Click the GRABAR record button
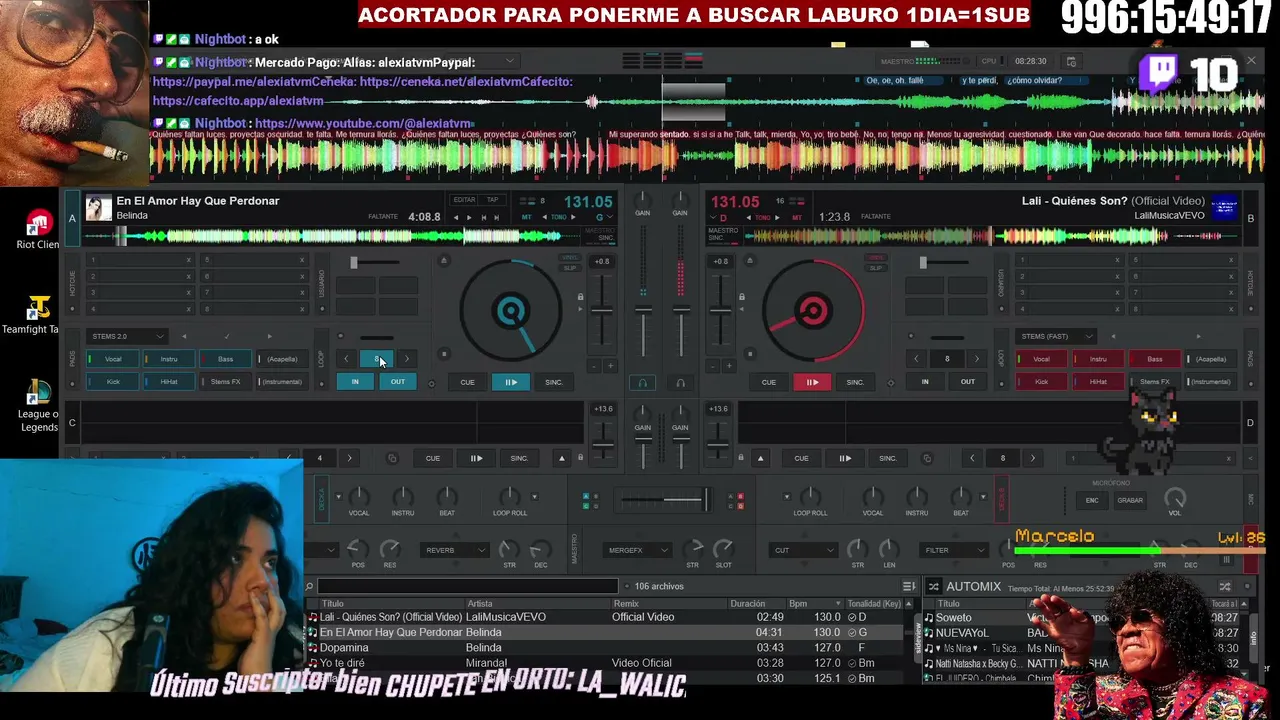 point(1130,500)
